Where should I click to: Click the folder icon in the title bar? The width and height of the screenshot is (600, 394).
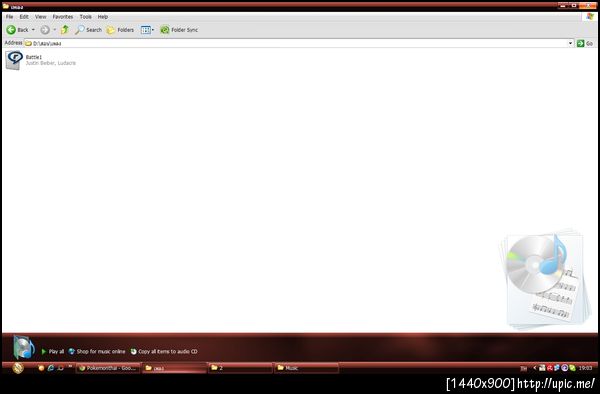6,6
